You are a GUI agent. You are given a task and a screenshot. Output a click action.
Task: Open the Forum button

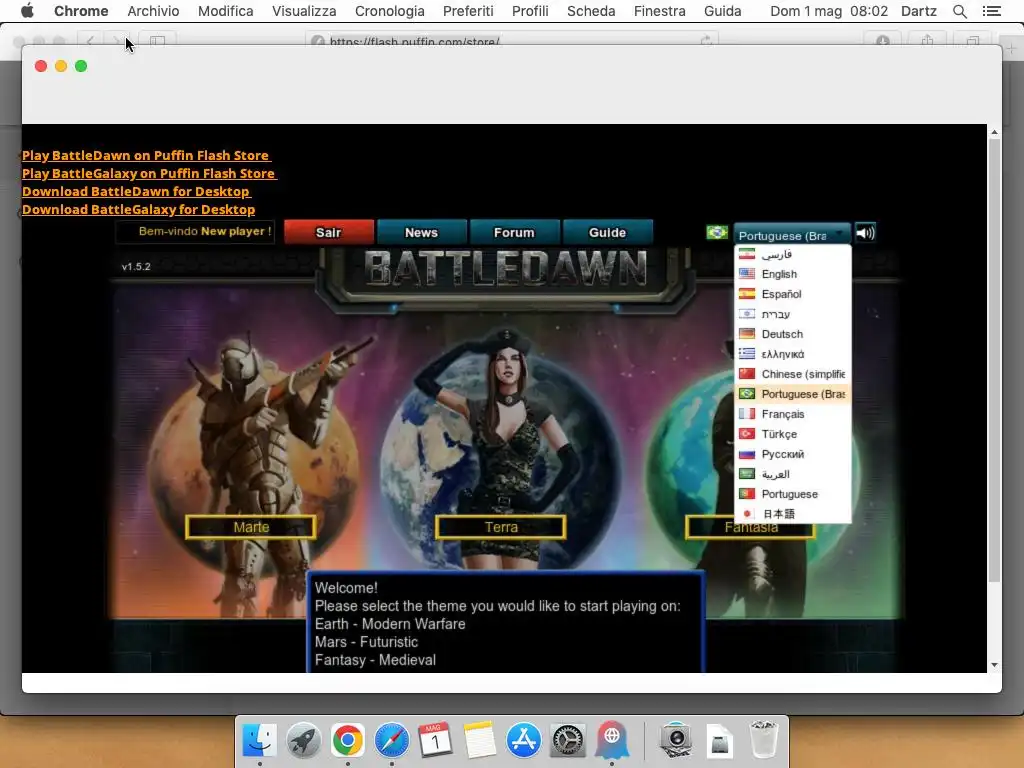coord(514,232)
